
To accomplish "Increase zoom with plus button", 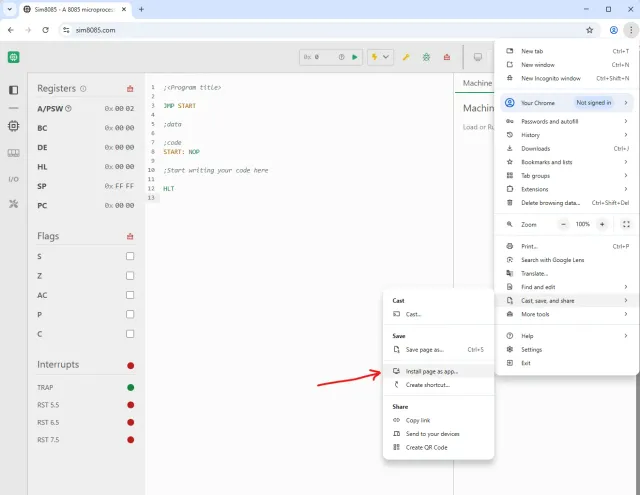I will [x=602, y=224].
